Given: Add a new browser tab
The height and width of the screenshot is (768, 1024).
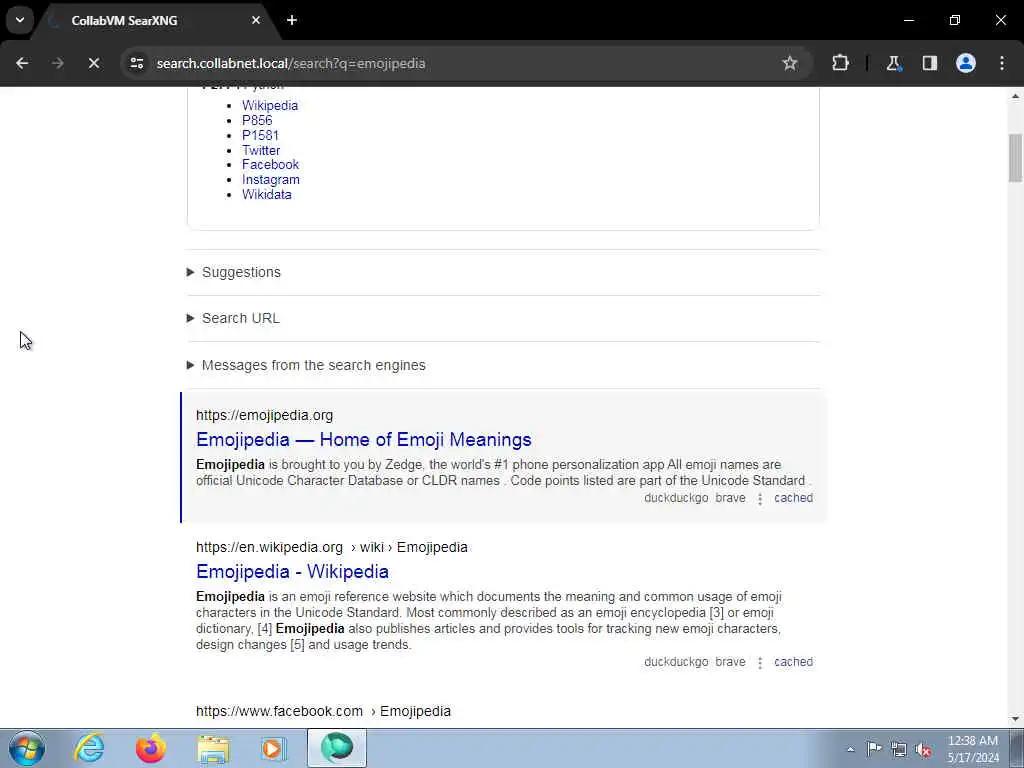Looking at the screenshot, I should click(292, 20).
